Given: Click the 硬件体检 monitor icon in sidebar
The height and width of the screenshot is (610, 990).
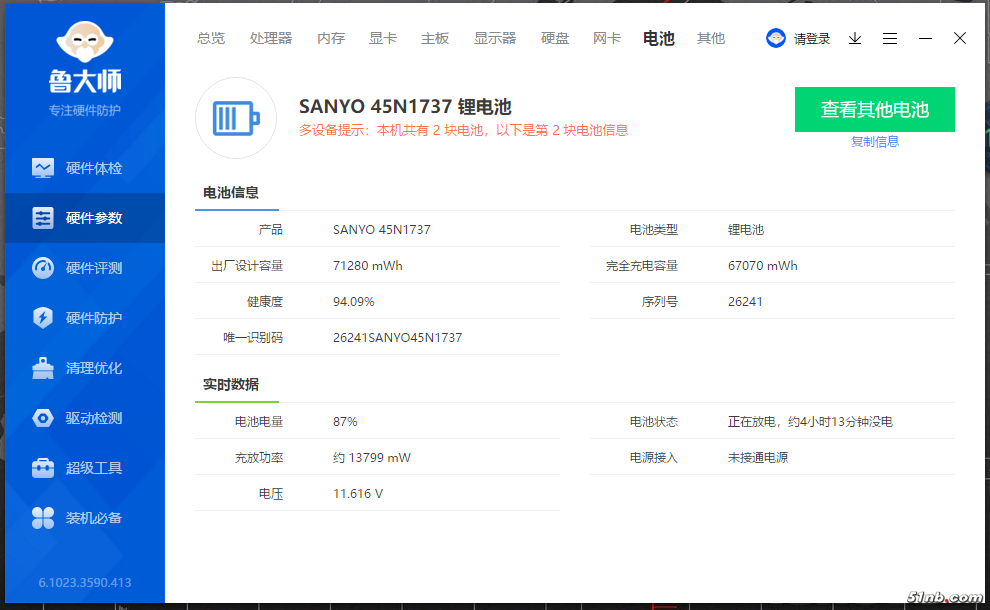Looking at the screenshot, I should coord(43,168).
